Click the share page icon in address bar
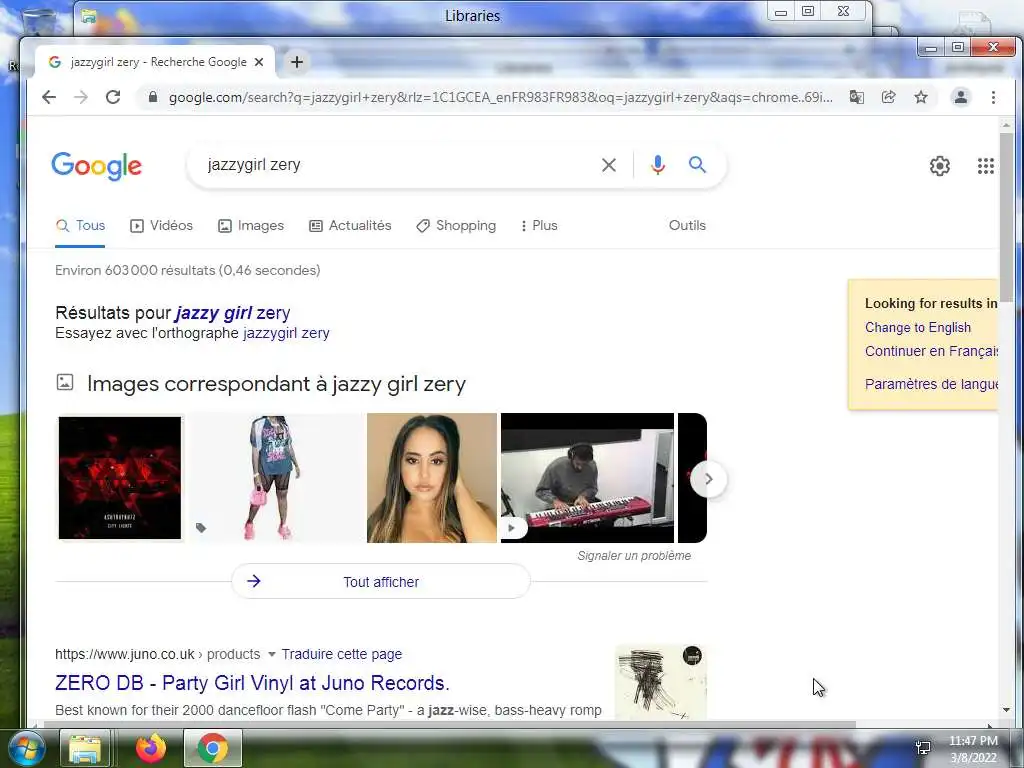The image size is (1024, 768). [x=888, y=97]
